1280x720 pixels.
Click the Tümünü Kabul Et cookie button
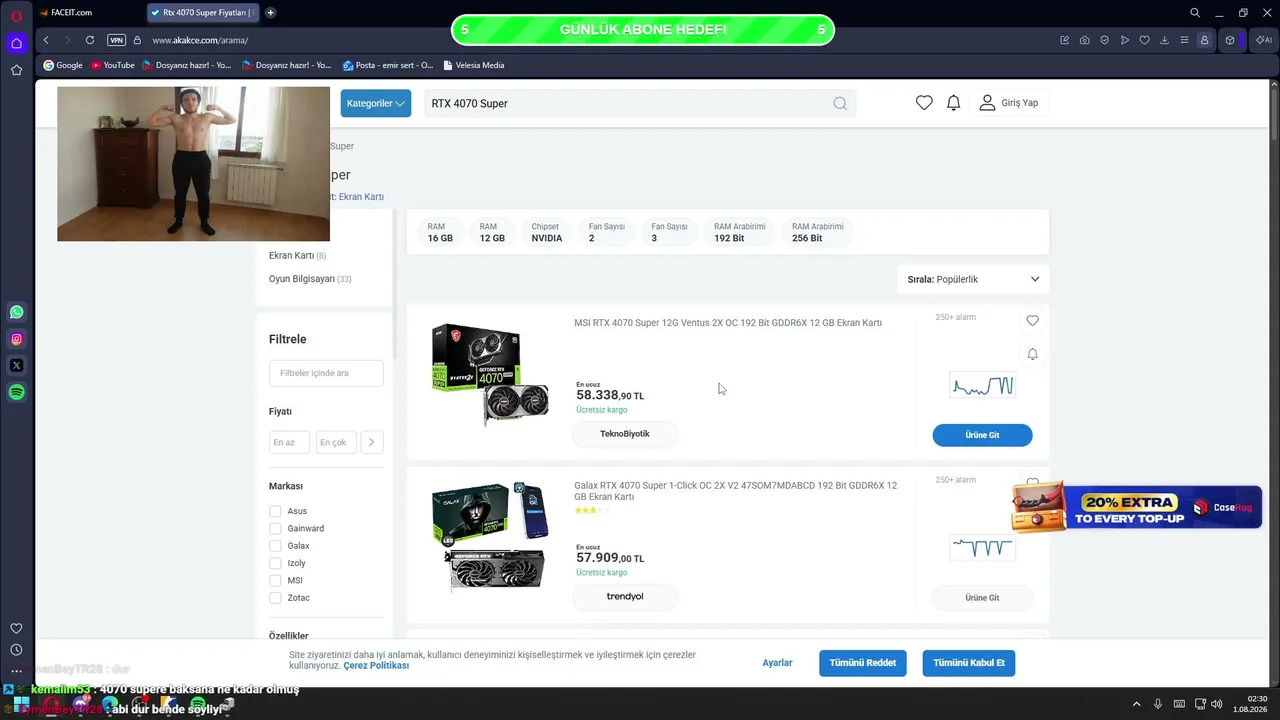969,663
